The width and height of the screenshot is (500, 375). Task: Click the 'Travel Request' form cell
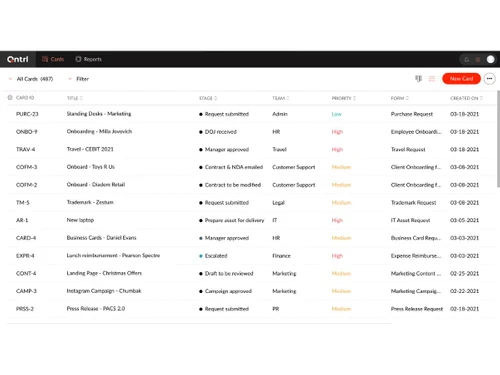(x=408, y=149)
